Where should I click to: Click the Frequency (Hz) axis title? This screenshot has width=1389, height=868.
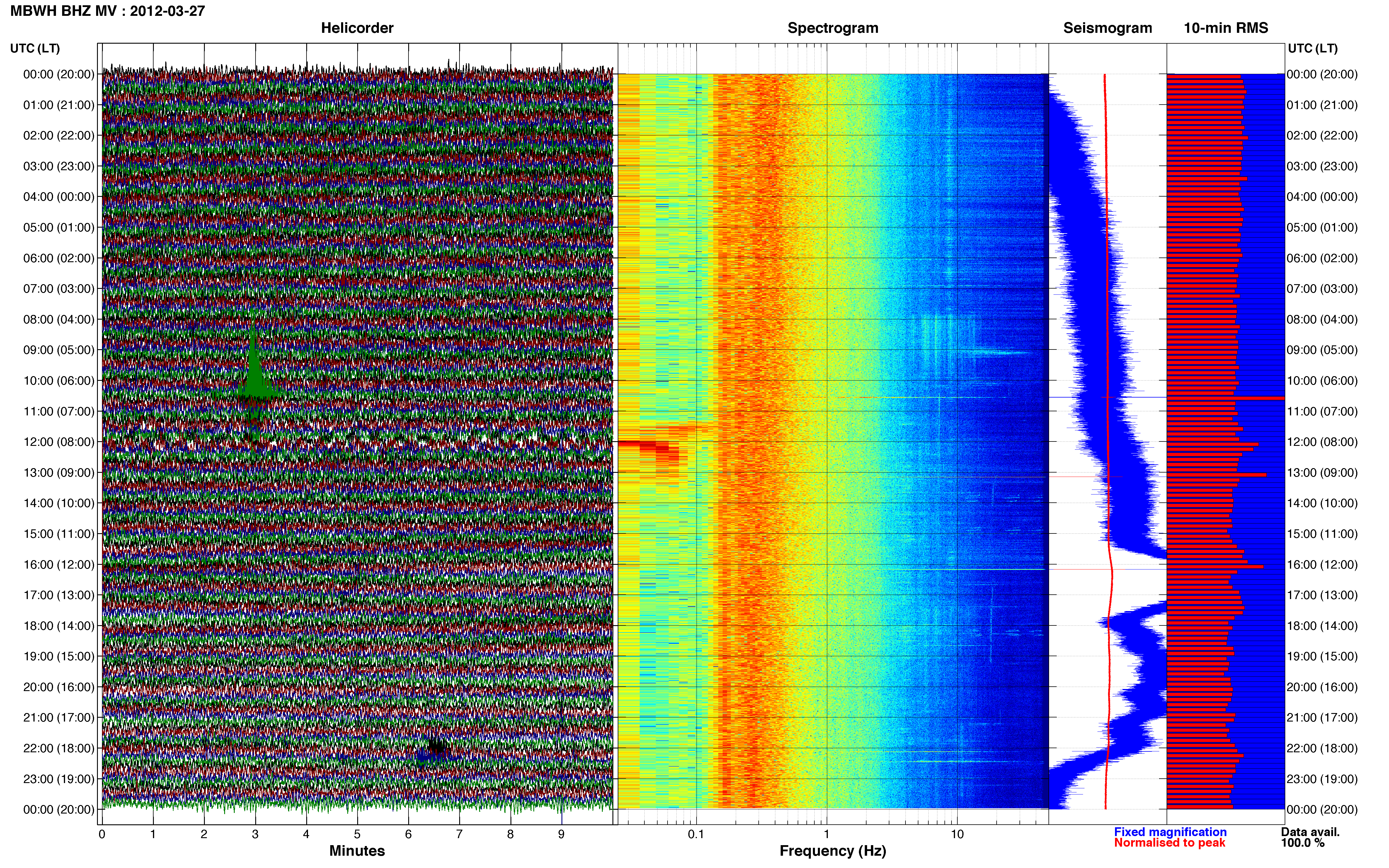click(833, 851)
